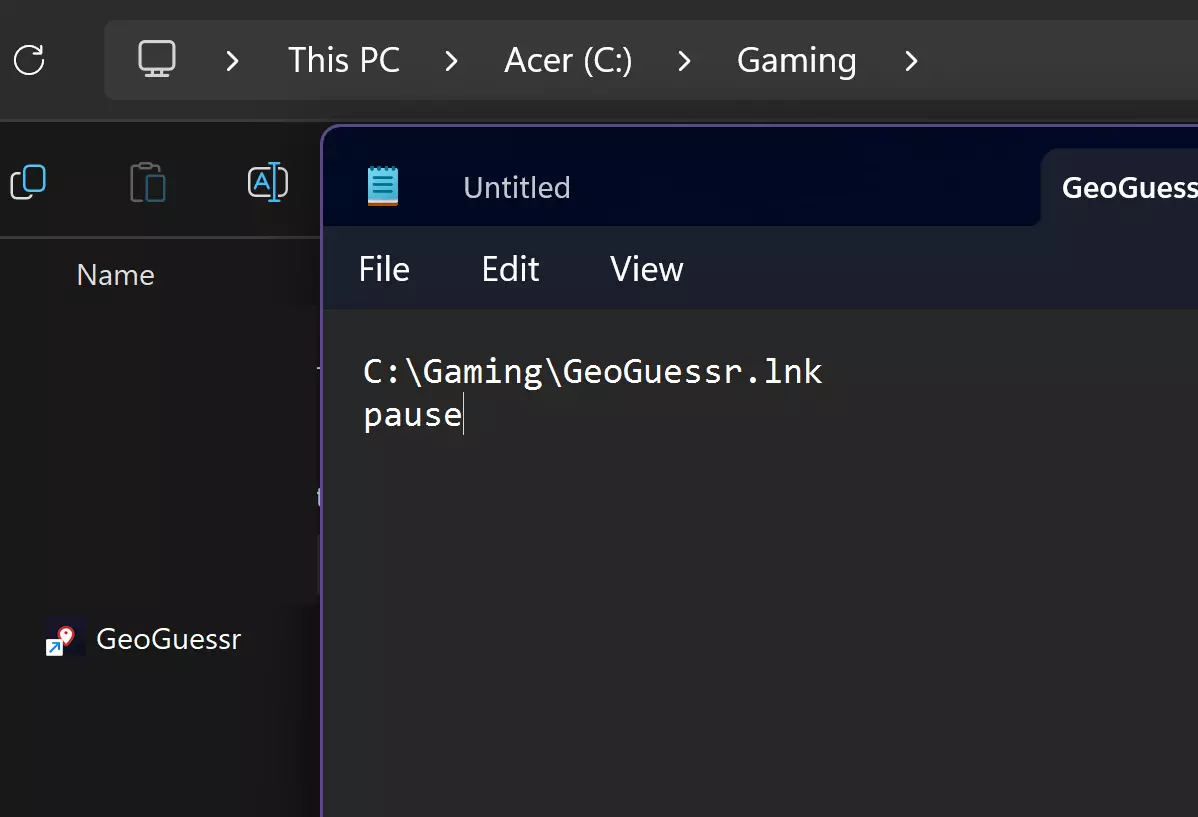
Task: Click the Copy icon in Explorer toolbar
Action: (x=28, y=183)
